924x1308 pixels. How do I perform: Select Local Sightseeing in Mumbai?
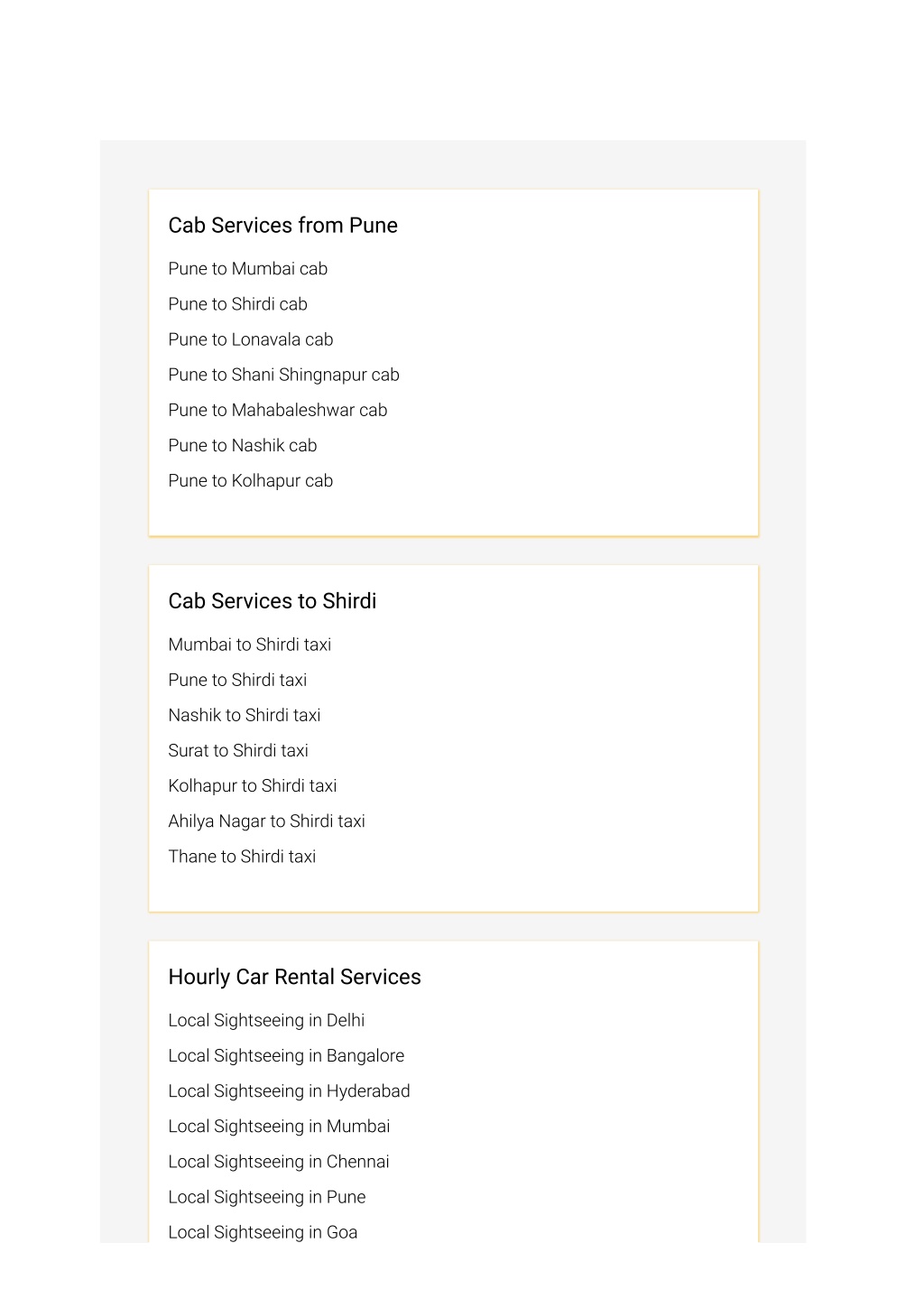[x=279, y=1126]
